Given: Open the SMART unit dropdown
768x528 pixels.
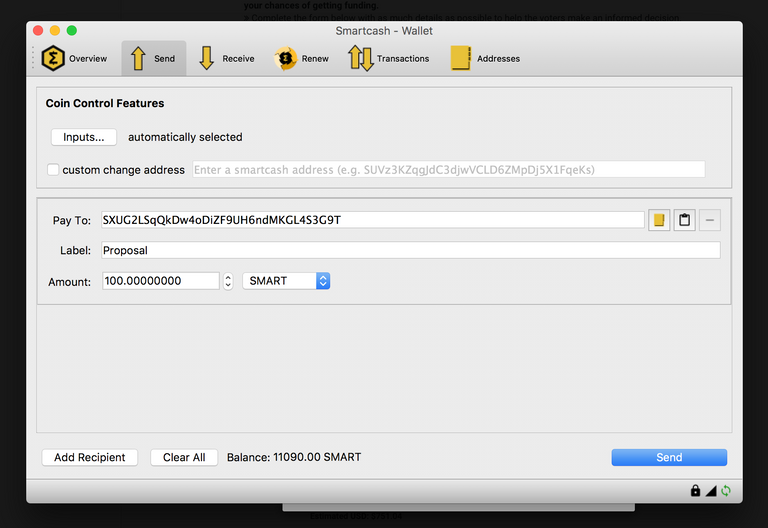Looking at the screenshot, I should click(x=286, y=281).
